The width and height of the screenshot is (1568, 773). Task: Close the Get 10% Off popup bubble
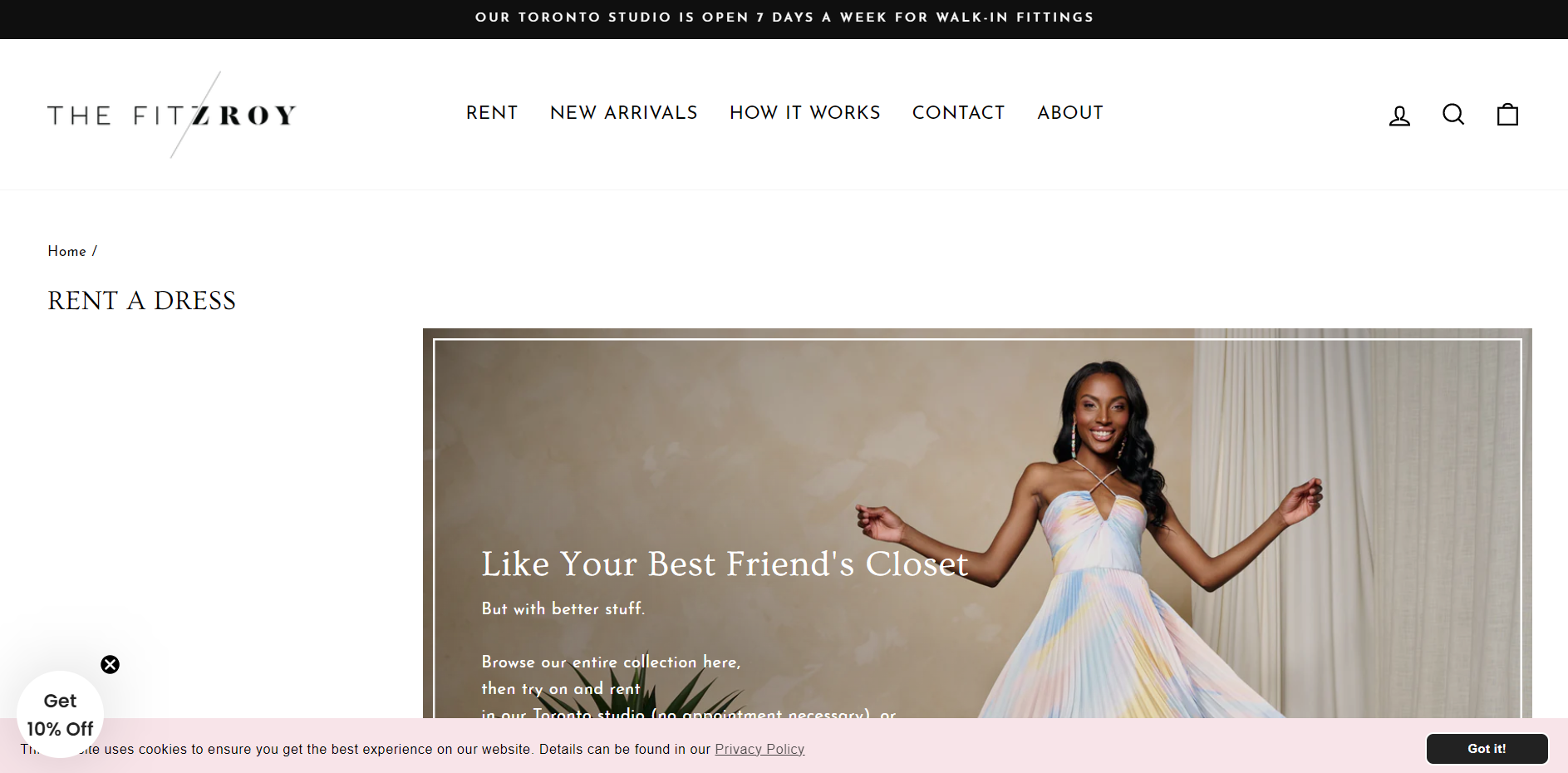tap(110, 664)
